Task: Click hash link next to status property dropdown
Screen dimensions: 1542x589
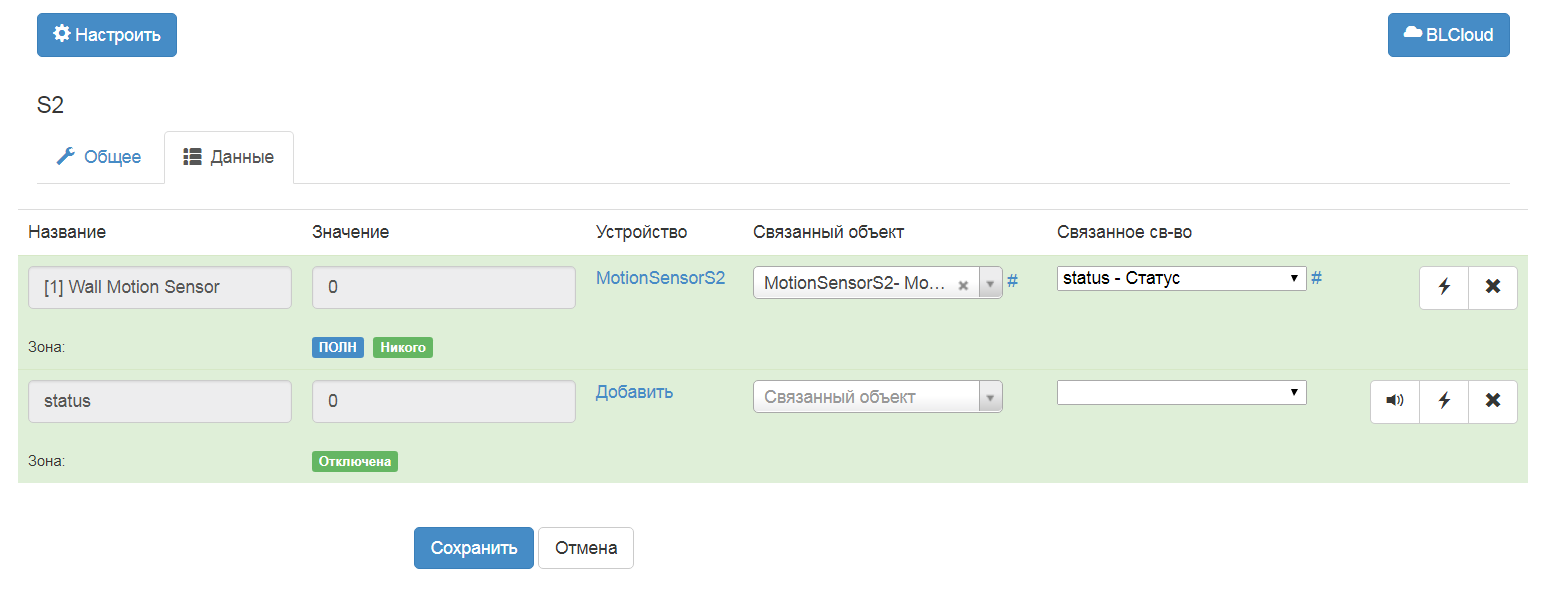Action: click(1316, 278)
